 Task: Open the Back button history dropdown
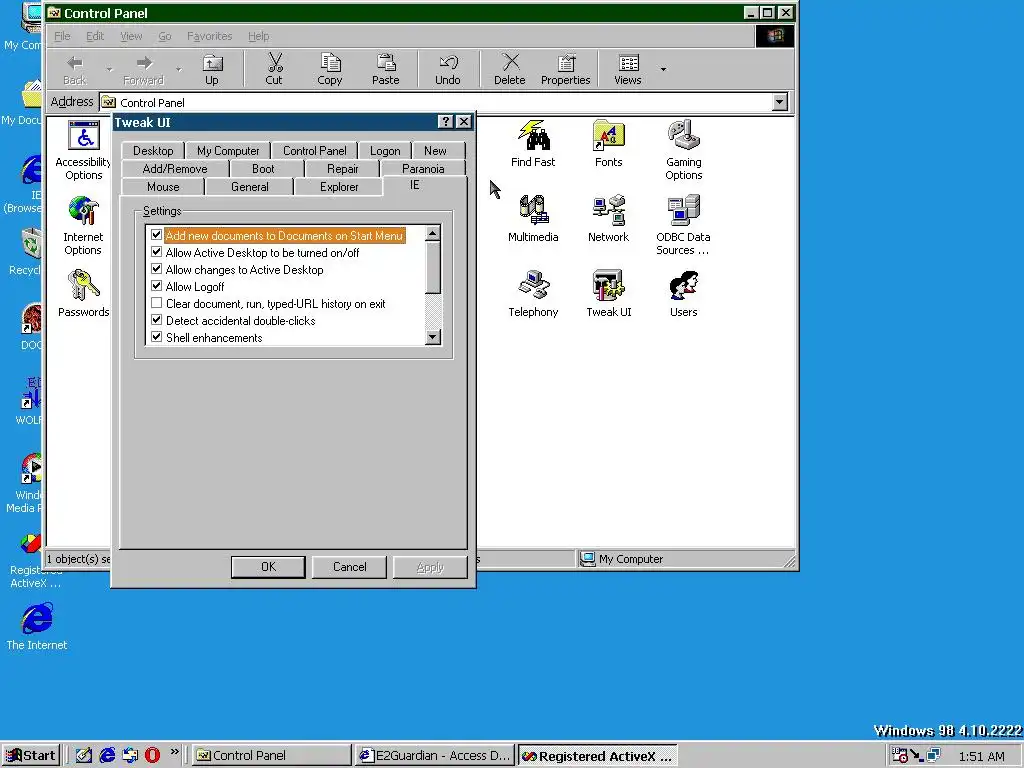click(109, 69)
